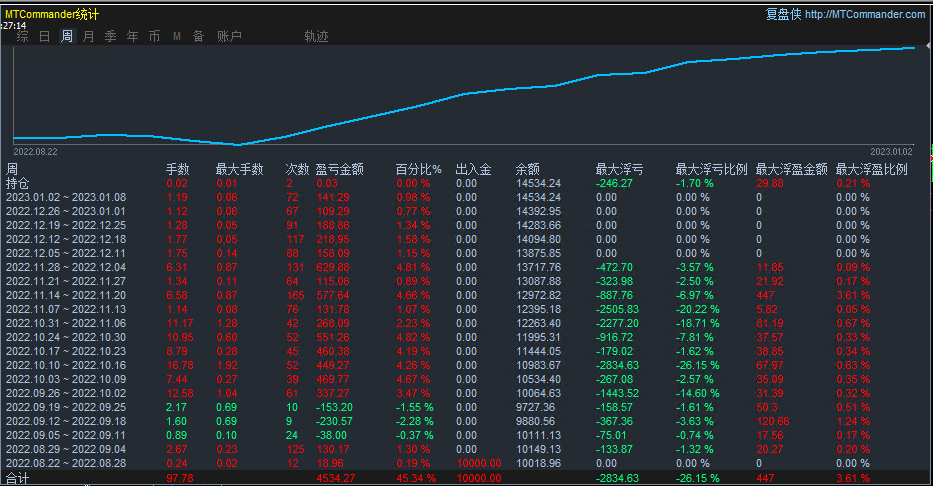Click the chart start date 2022.08.22
The height and width of the screenshot is (486, 933).
35,152
